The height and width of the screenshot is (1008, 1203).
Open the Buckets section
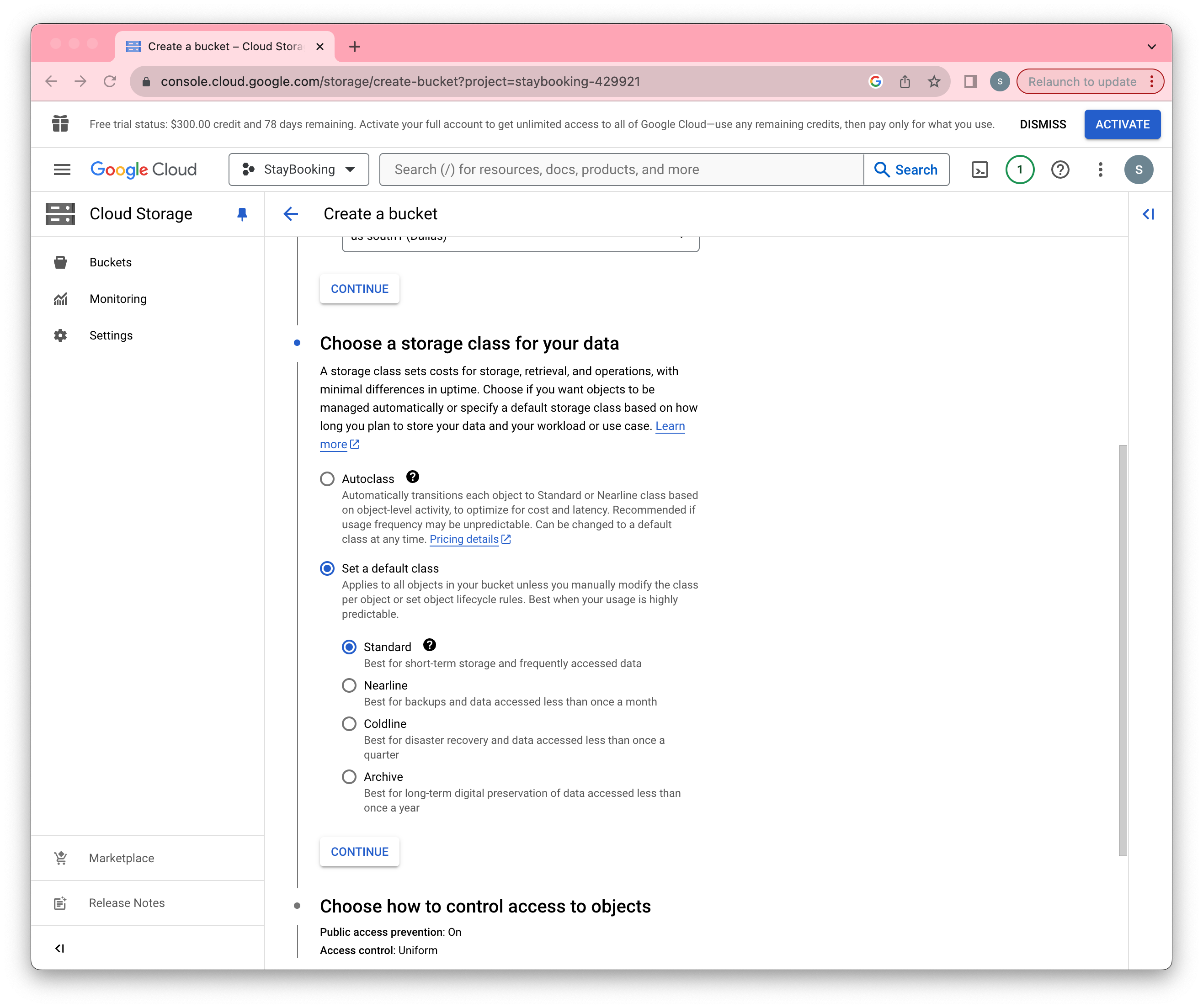[x=111, y=262]
